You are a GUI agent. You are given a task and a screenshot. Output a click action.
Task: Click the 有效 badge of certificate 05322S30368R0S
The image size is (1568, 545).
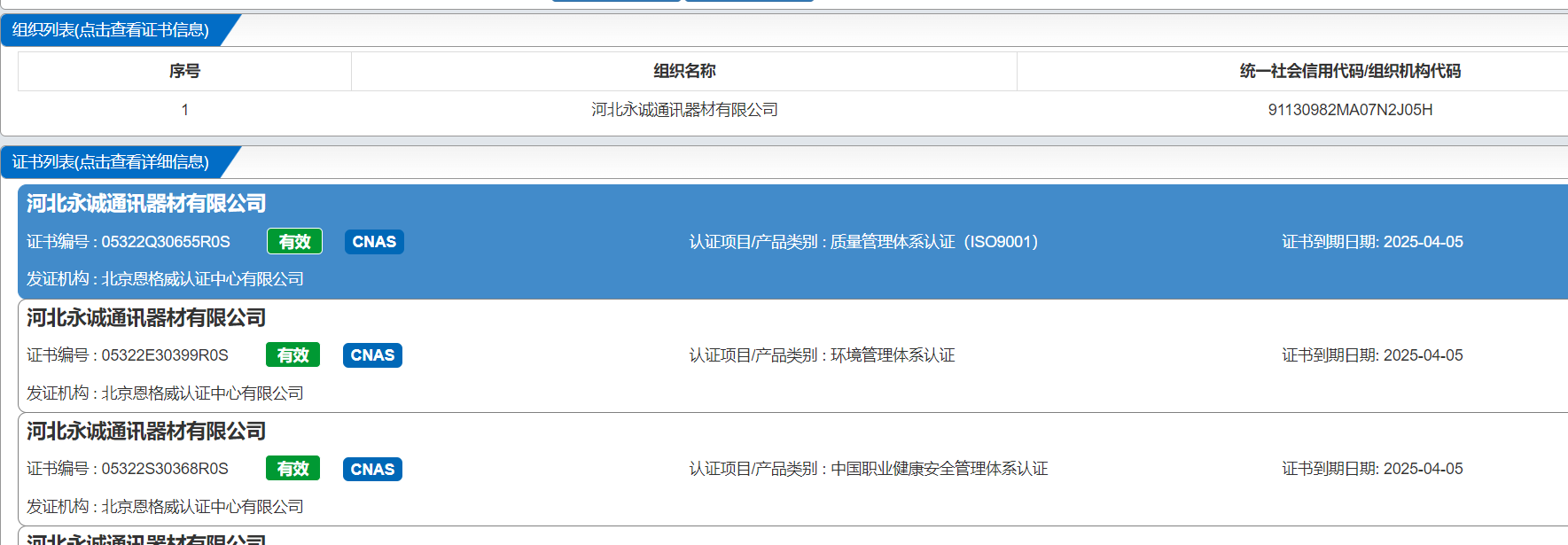tap(293, 469)
